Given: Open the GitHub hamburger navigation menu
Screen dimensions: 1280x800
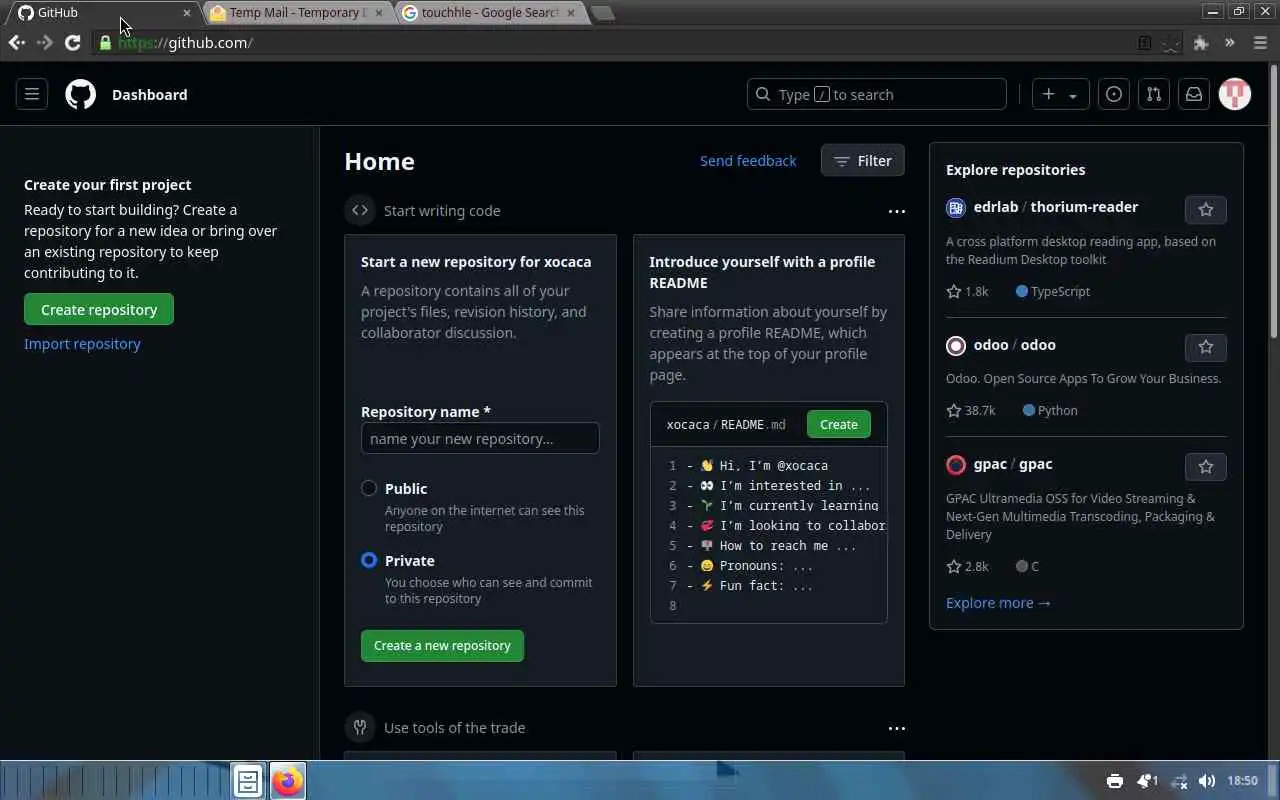Looking at the screenshot, I should (32, 94).
